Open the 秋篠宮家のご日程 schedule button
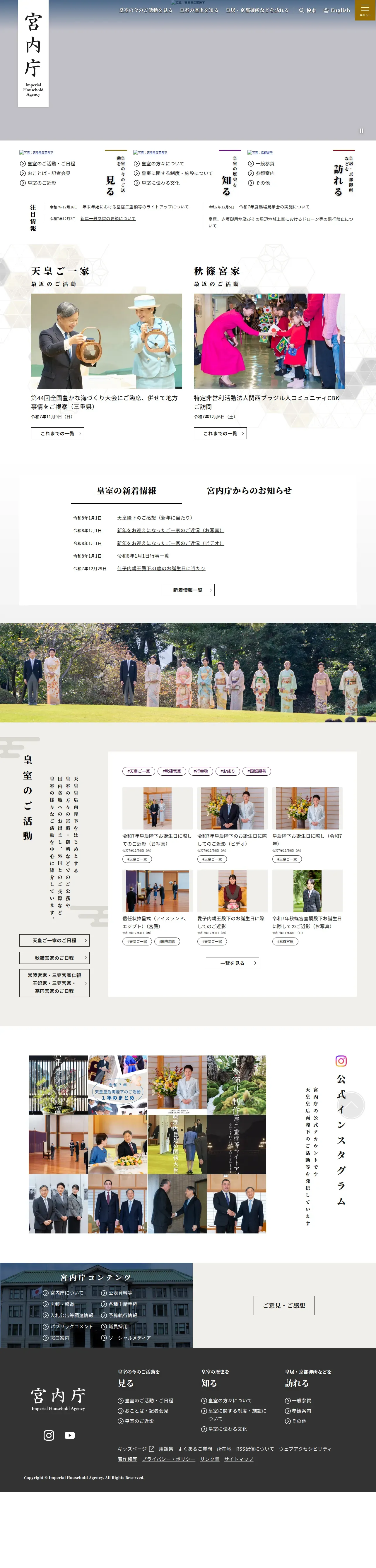 point(54,957)
